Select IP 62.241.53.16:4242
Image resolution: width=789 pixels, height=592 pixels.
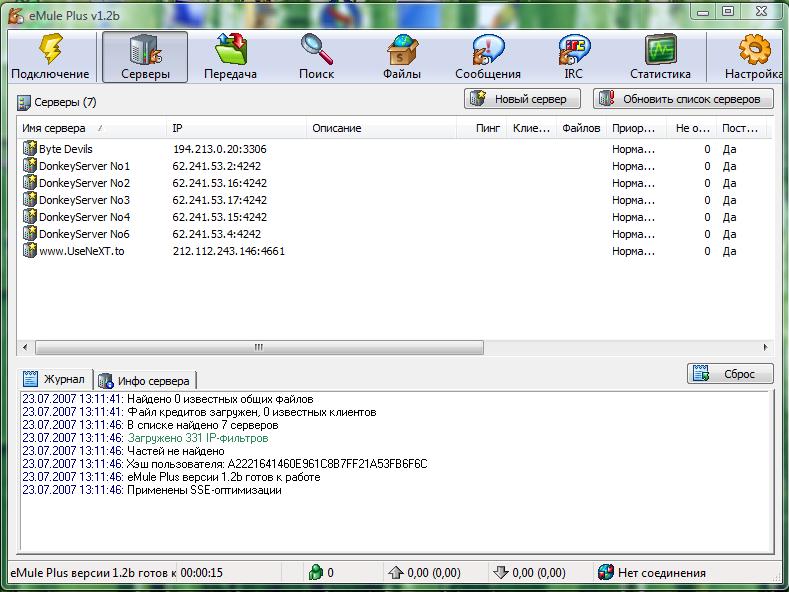(x=219, y=183)
